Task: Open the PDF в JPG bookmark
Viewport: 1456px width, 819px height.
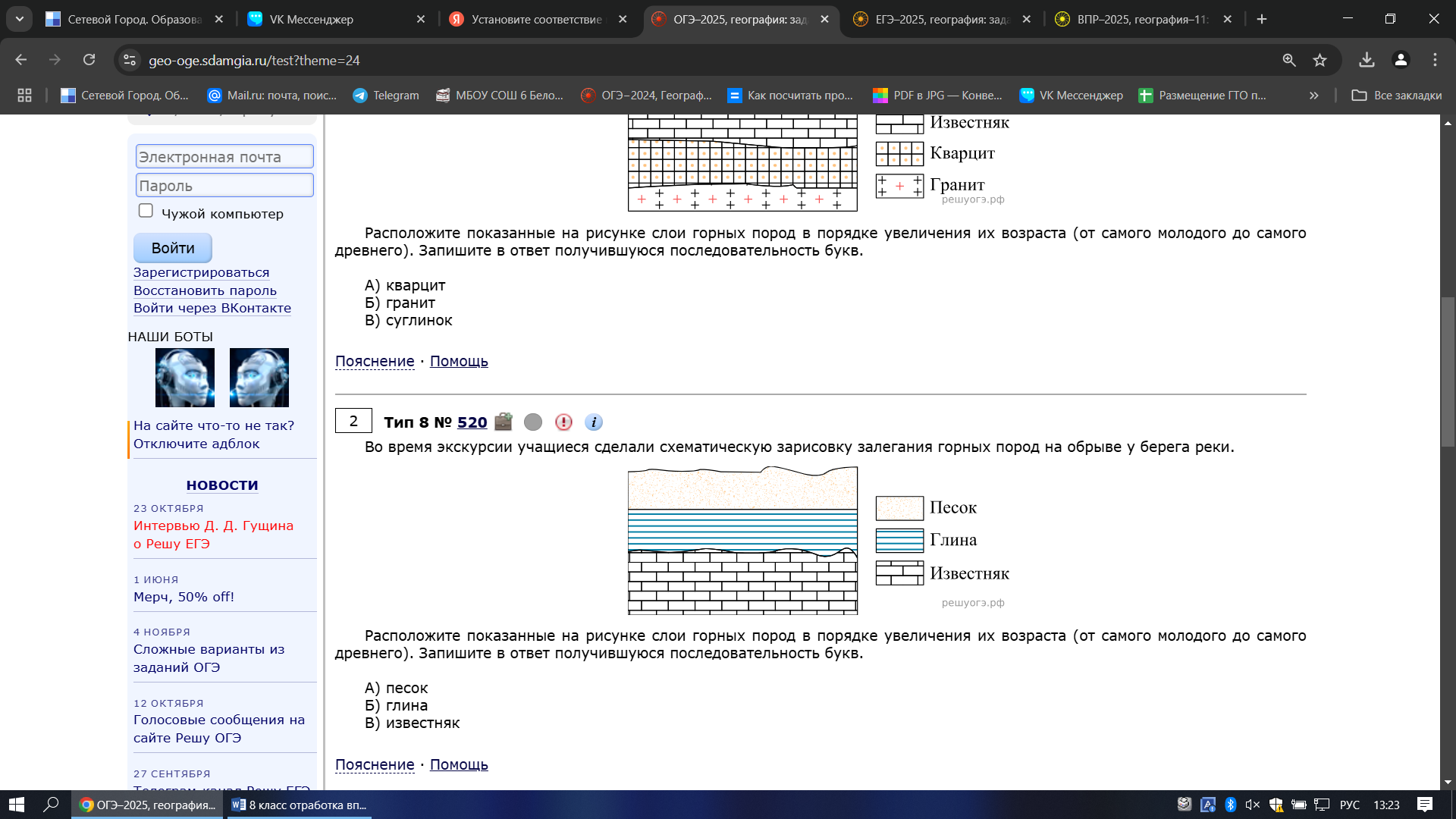Action: (938, 95)
